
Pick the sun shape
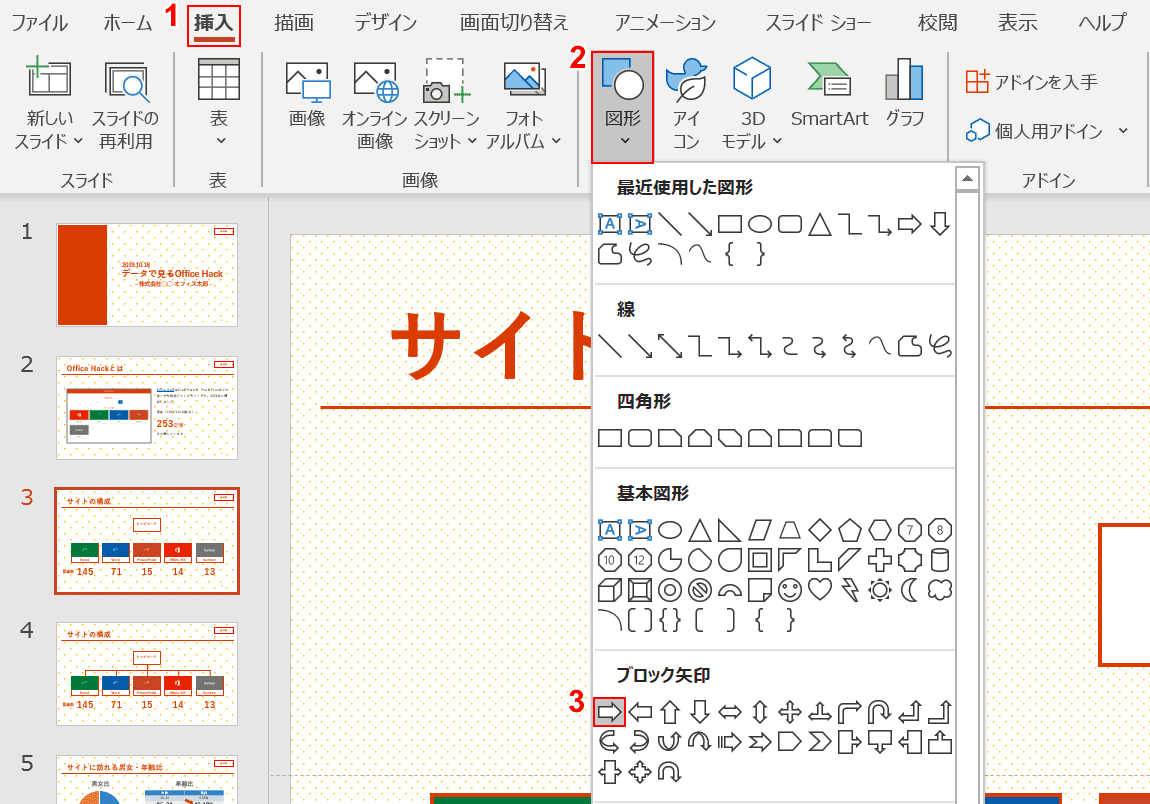[x=879, y=590]
